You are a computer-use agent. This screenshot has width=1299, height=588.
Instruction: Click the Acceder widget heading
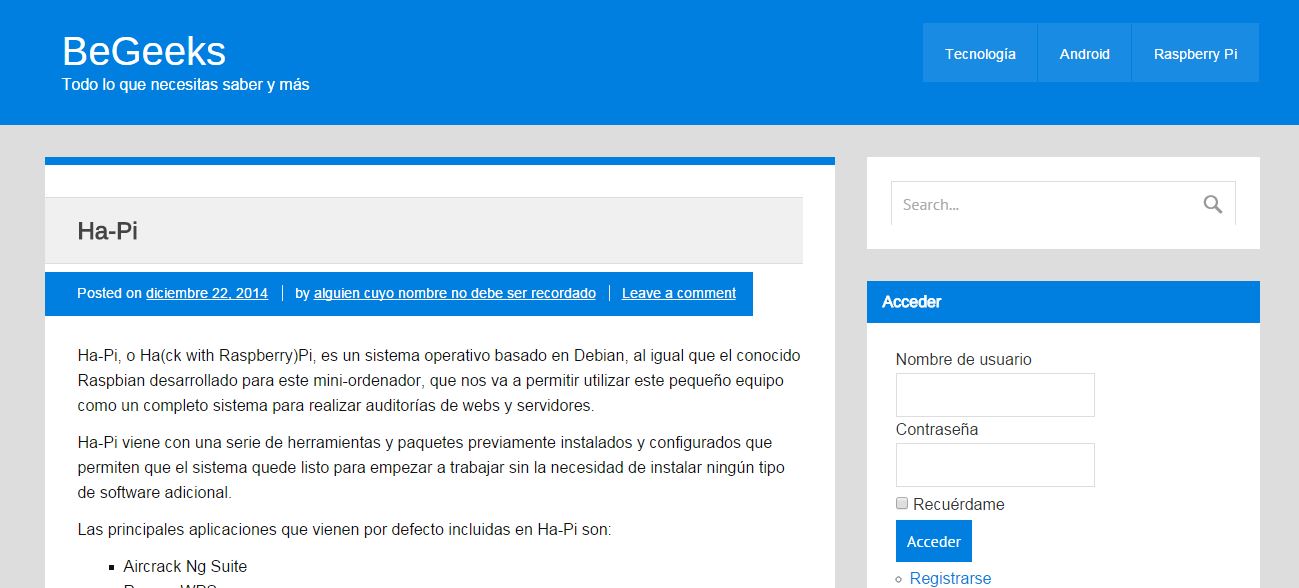point(911,301)
